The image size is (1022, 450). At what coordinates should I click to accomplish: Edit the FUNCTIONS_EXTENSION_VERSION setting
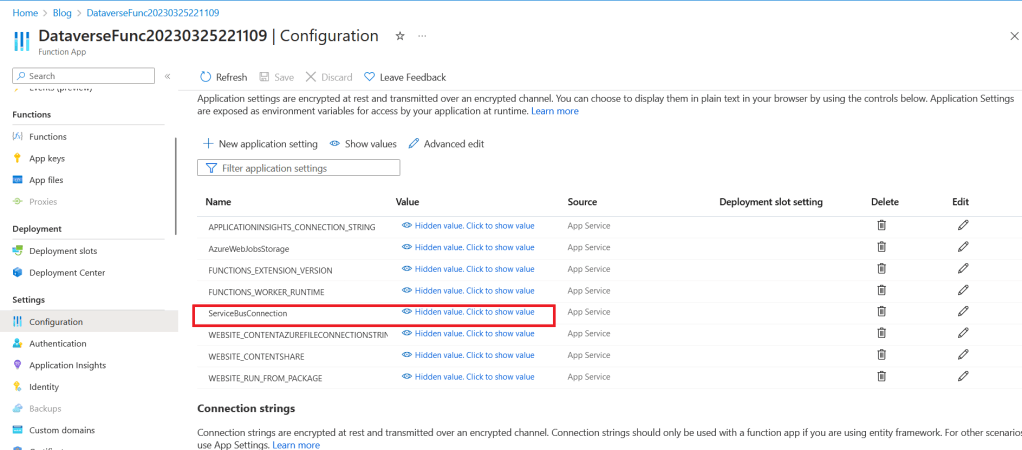(x=963, y=269)
